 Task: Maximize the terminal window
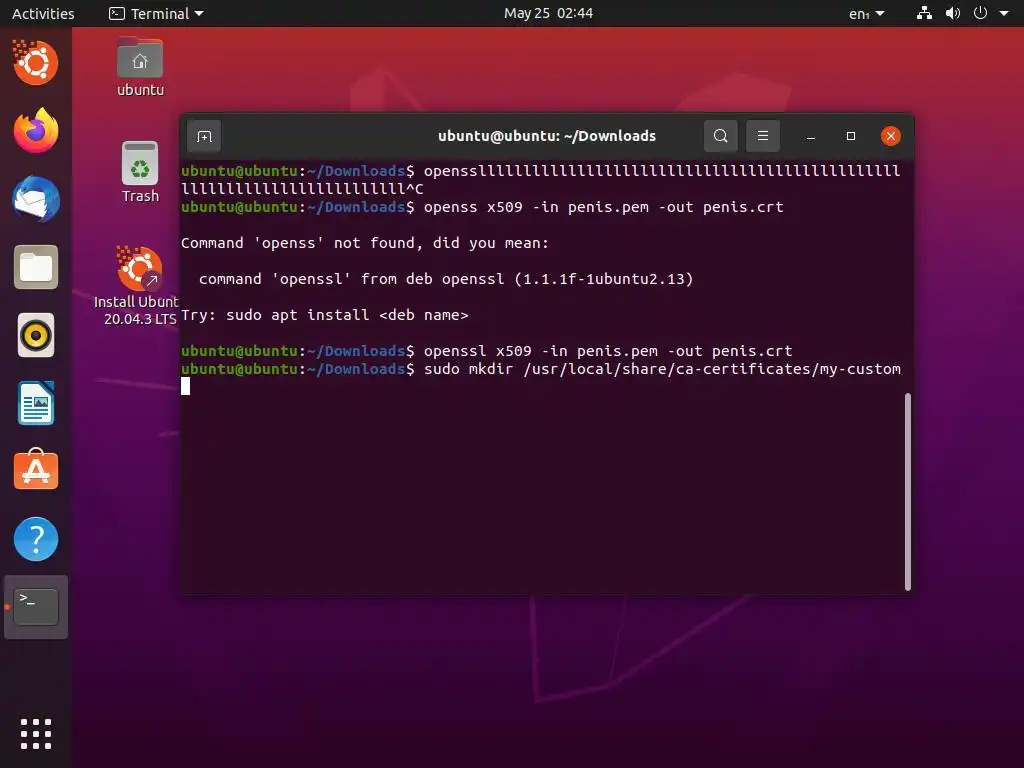(850, 136)
